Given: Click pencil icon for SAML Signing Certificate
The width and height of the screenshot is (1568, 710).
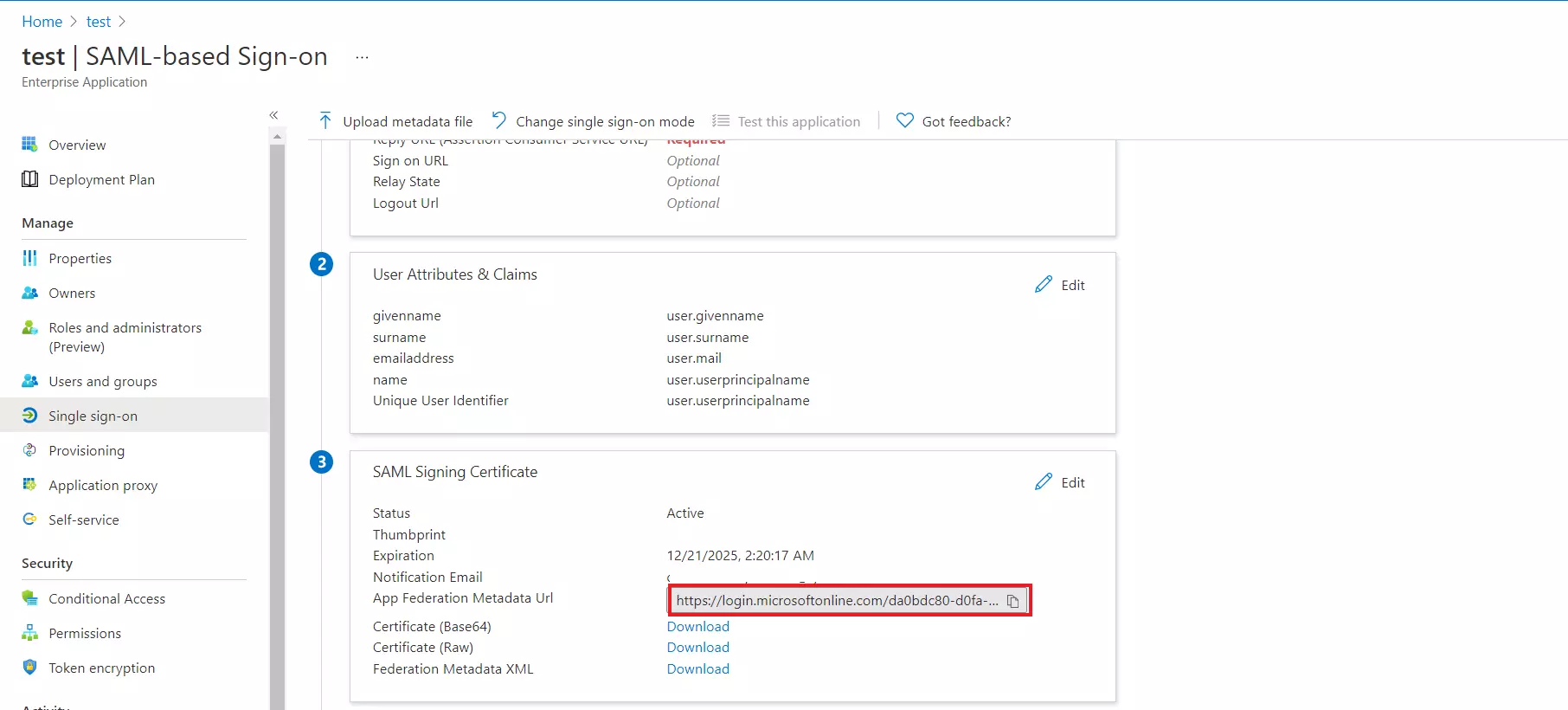Looking at the screenshot, I should coord(1044,482).
